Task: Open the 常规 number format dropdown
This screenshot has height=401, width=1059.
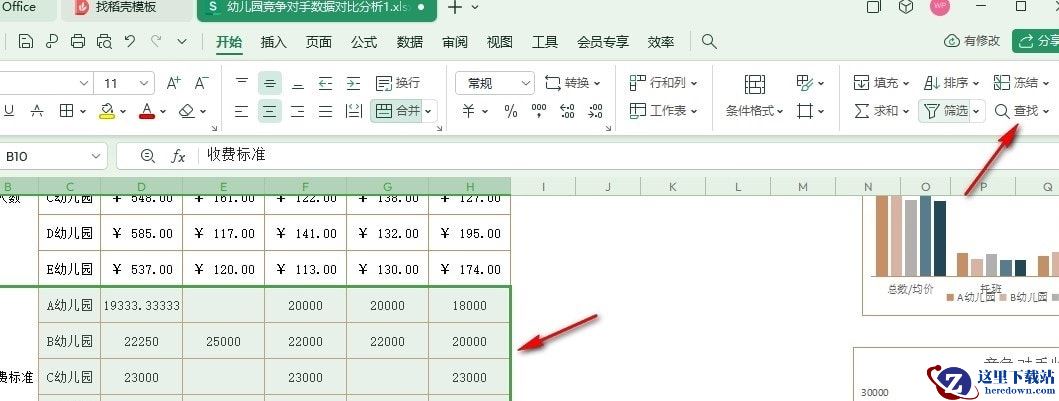Action: click(x=495, y=83)
